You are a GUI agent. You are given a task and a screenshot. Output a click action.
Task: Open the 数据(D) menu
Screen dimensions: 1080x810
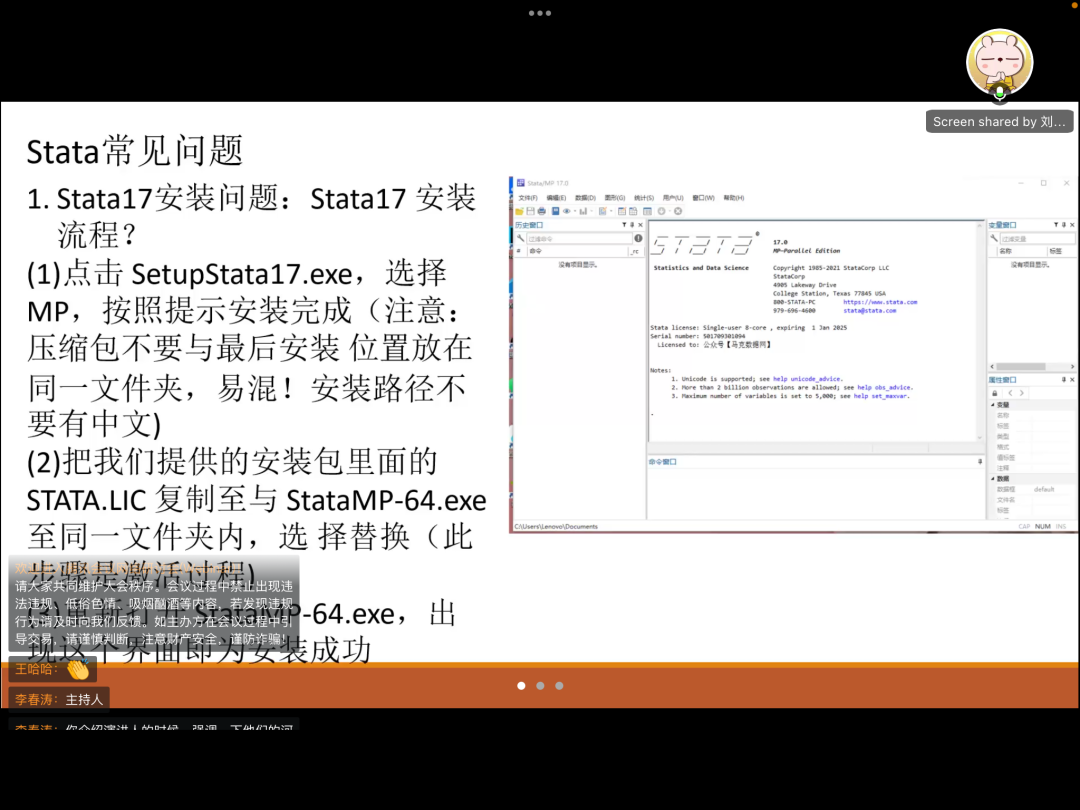(x=585, y=198)
